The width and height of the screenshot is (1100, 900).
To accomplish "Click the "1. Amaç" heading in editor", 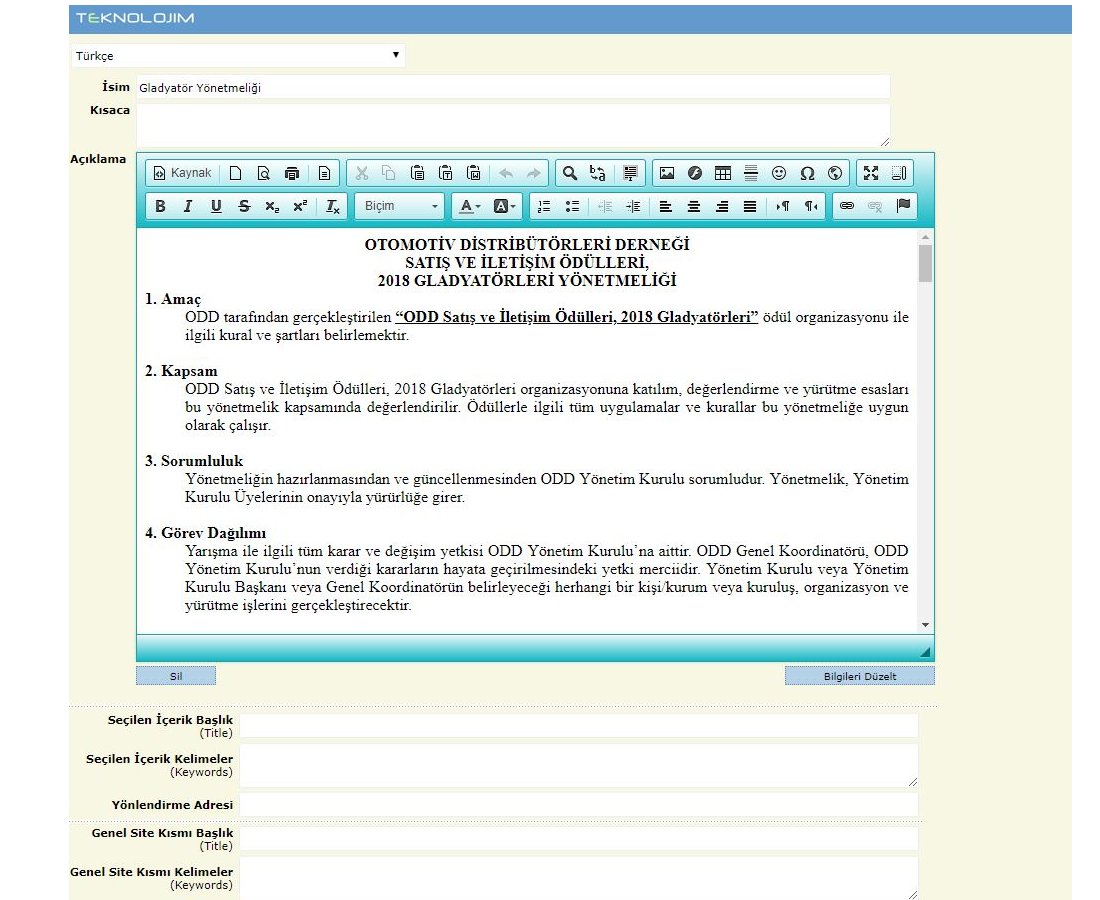I will click(x=173, y=300).
